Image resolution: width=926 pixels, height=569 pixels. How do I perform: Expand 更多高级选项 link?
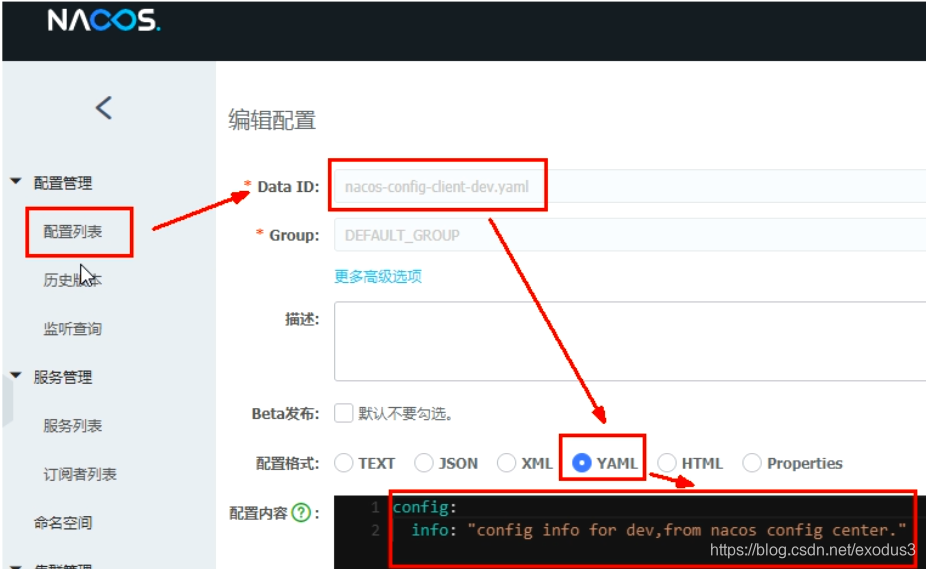click(x=378, y=277)
